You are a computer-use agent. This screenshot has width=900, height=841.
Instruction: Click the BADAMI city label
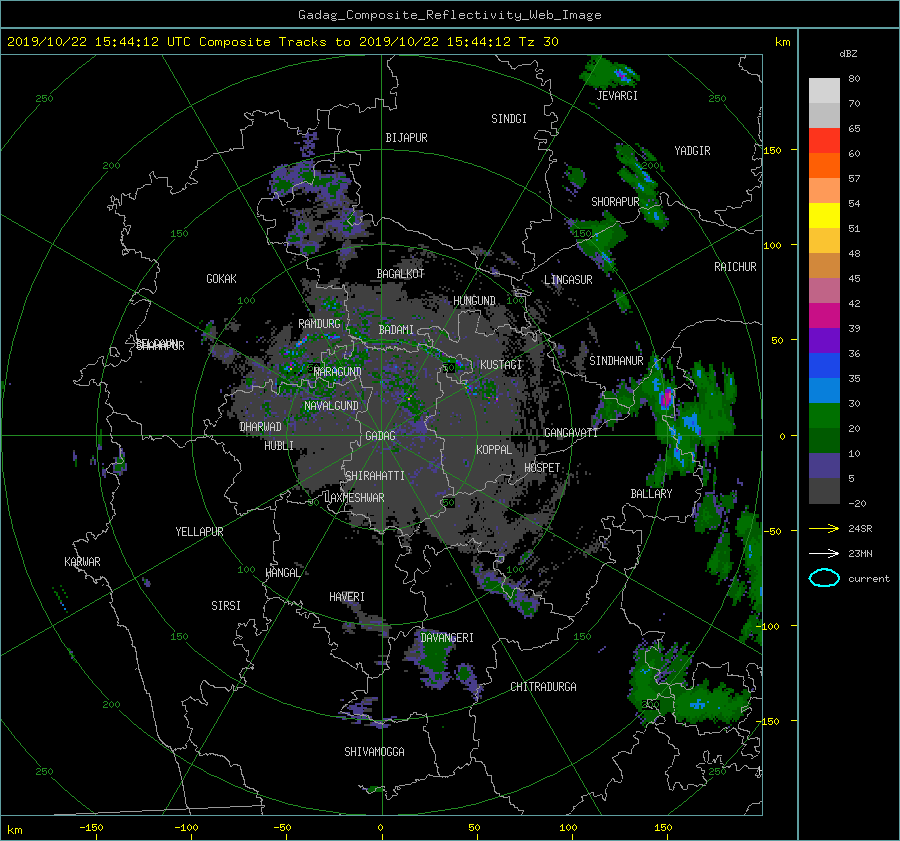pyautogui.click(x=396, y=330)
